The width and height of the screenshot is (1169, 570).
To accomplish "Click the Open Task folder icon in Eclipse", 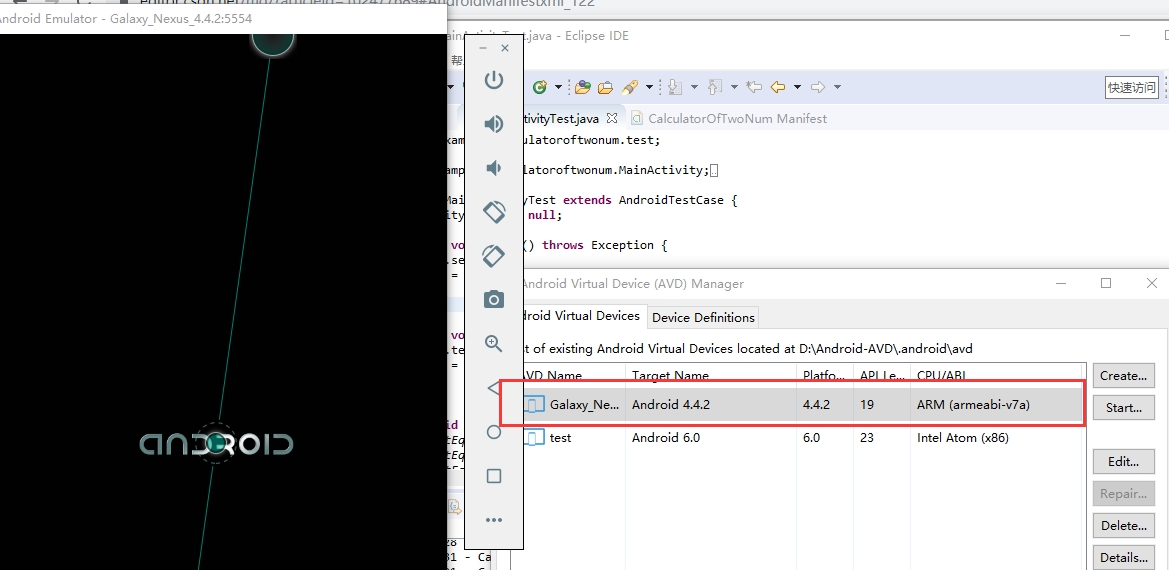I will click(x=605, y=87).
